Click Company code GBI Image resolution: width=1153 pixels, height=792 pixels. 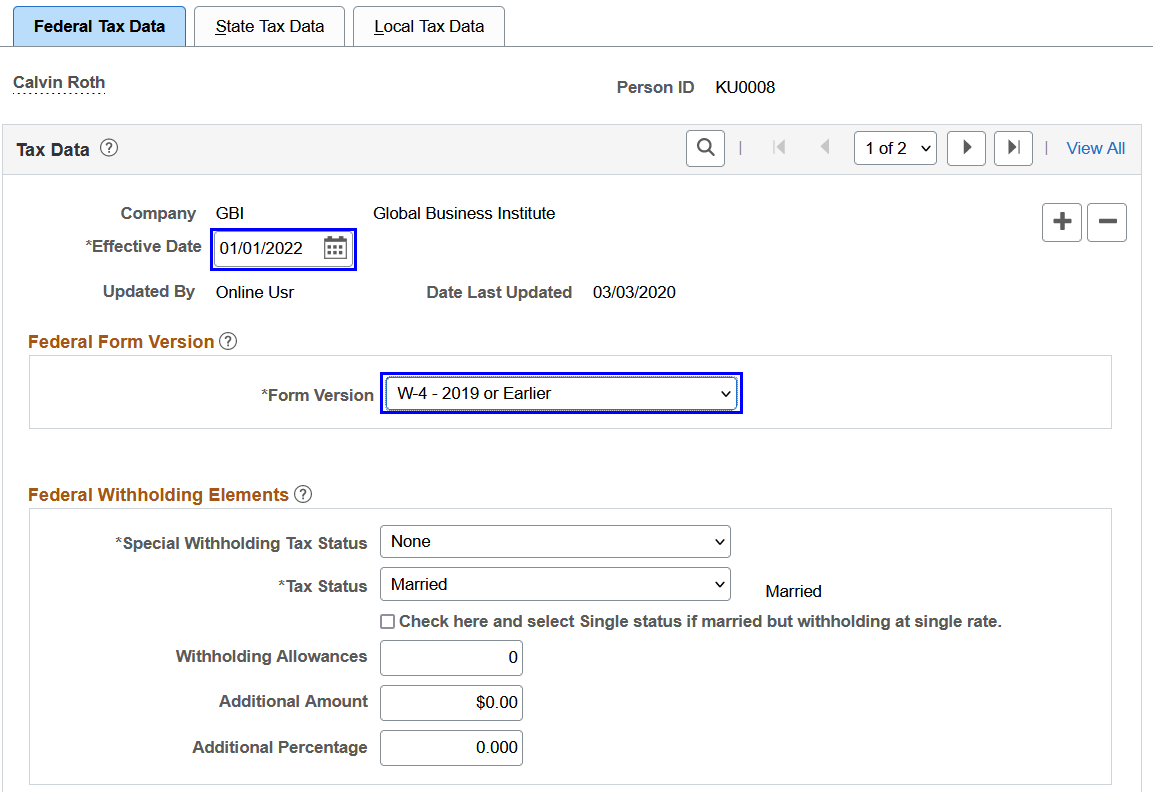[x=229, y=213]
